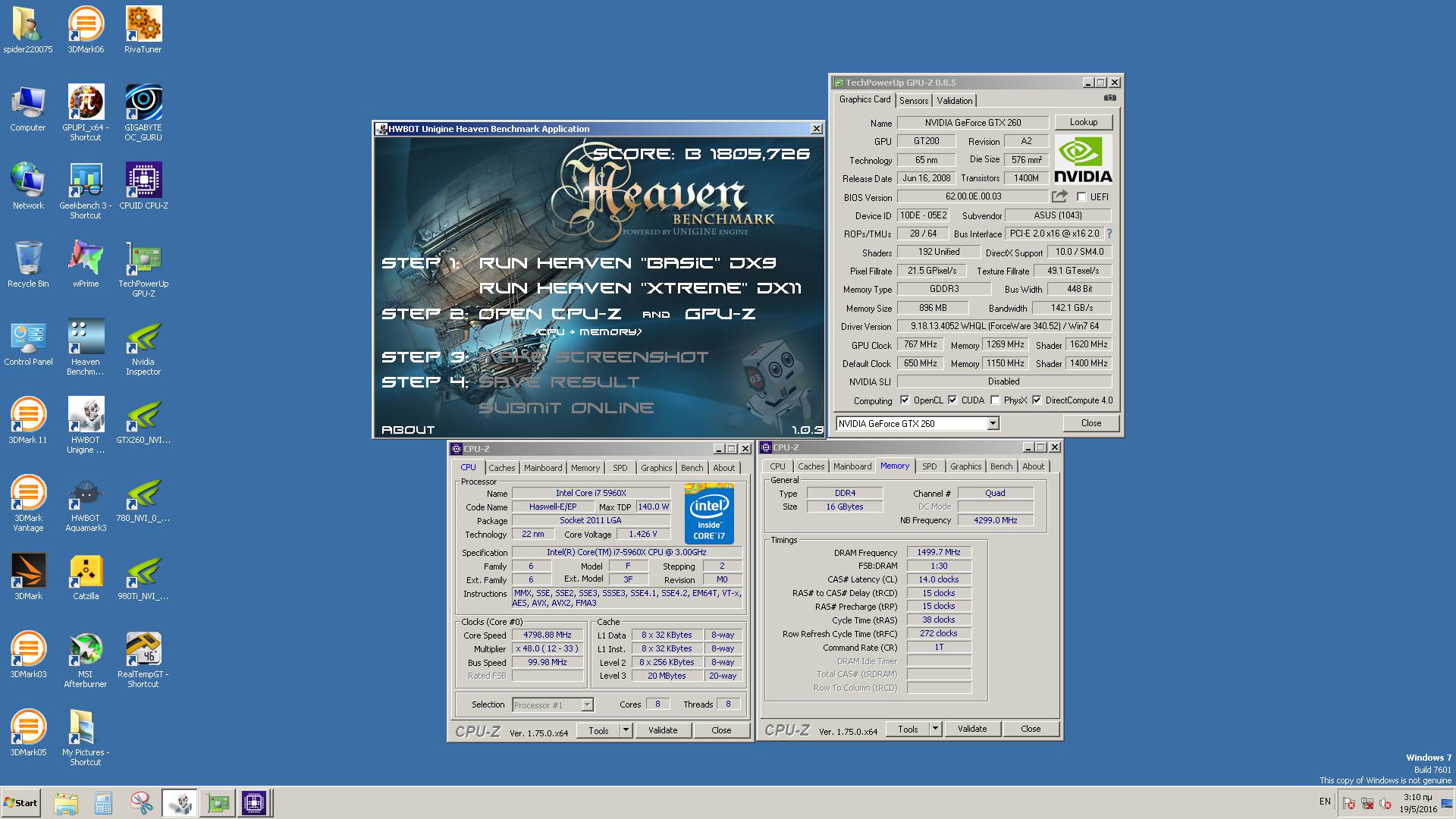Screen dimensions: 1456x819
Task: Open Caches tab in left CPU-Z window
Action: coord(501,468)
